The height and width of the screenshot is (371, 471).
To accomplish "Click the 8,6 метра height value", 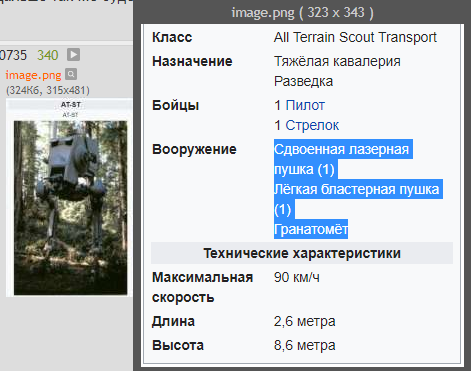I will (x=305, y=345).
